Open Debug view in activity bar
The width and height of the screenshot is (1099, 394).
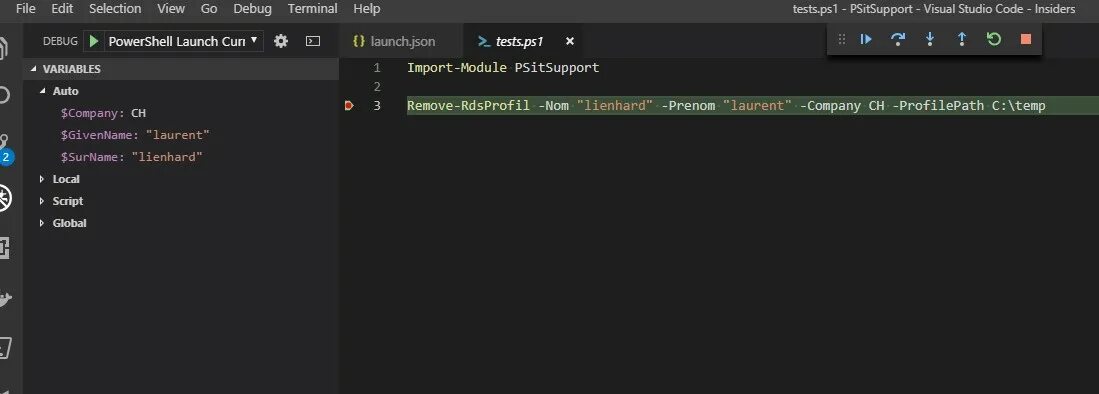[5, 198]
